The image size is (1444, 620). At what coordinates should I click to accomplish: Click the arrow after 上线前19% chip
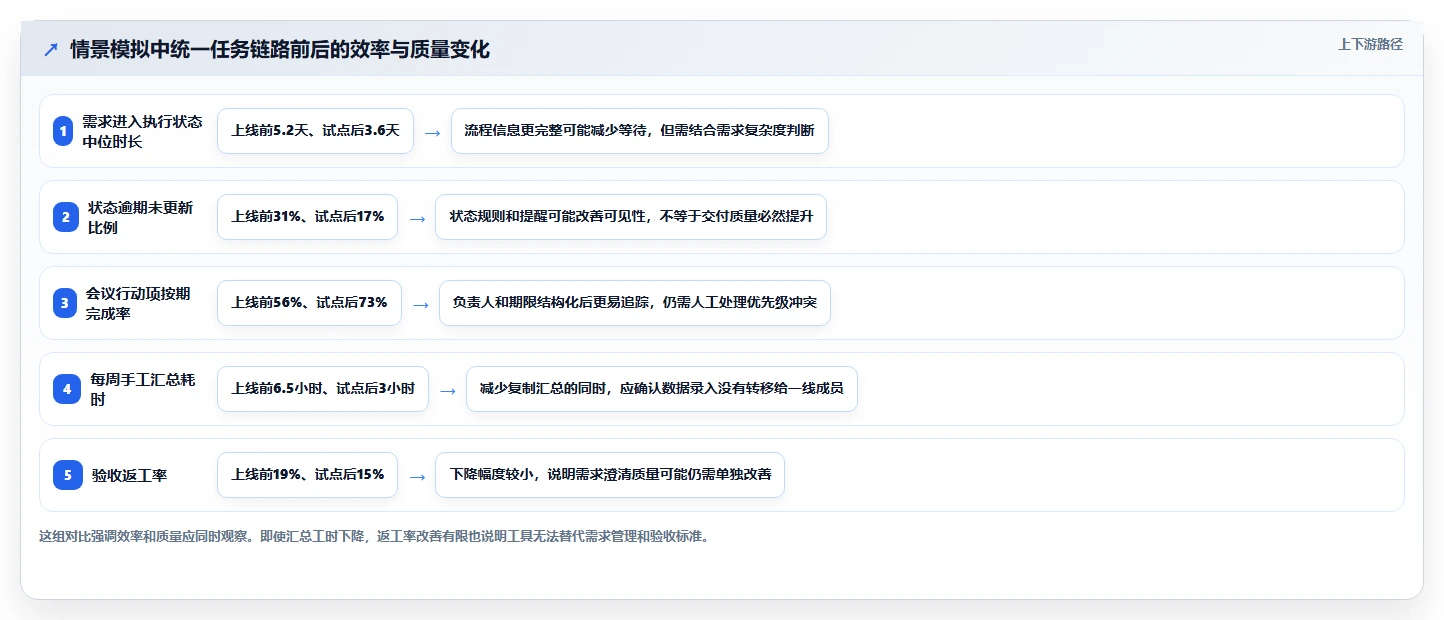416,476
